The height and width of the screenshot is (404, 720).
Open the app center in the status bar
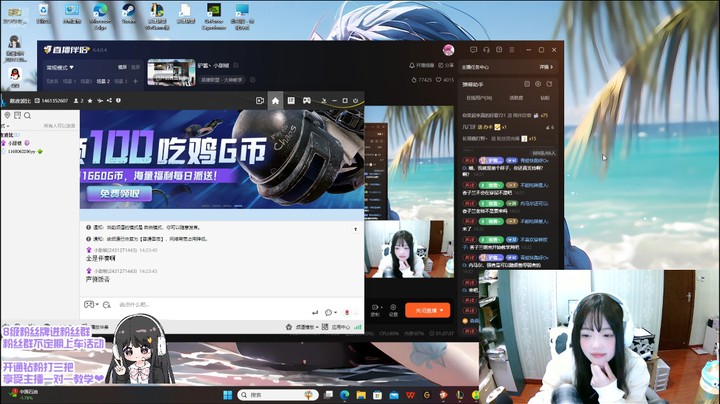336,327
